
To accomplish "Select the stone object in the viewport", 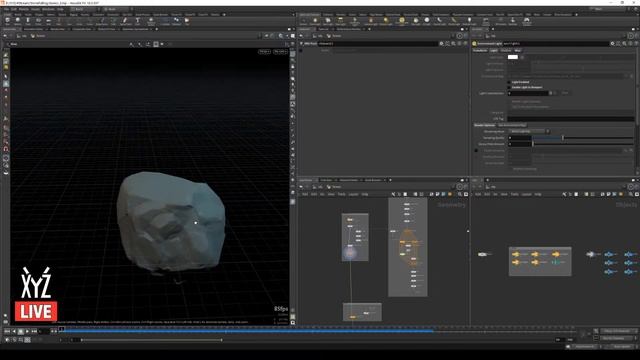I will click(x=171, y=222).
